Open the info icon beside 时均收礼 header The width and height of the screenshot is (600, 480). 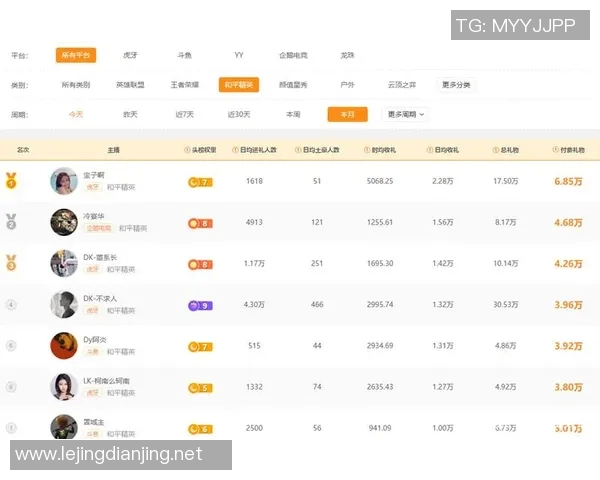pyautogui.click(x=367, y=150)
